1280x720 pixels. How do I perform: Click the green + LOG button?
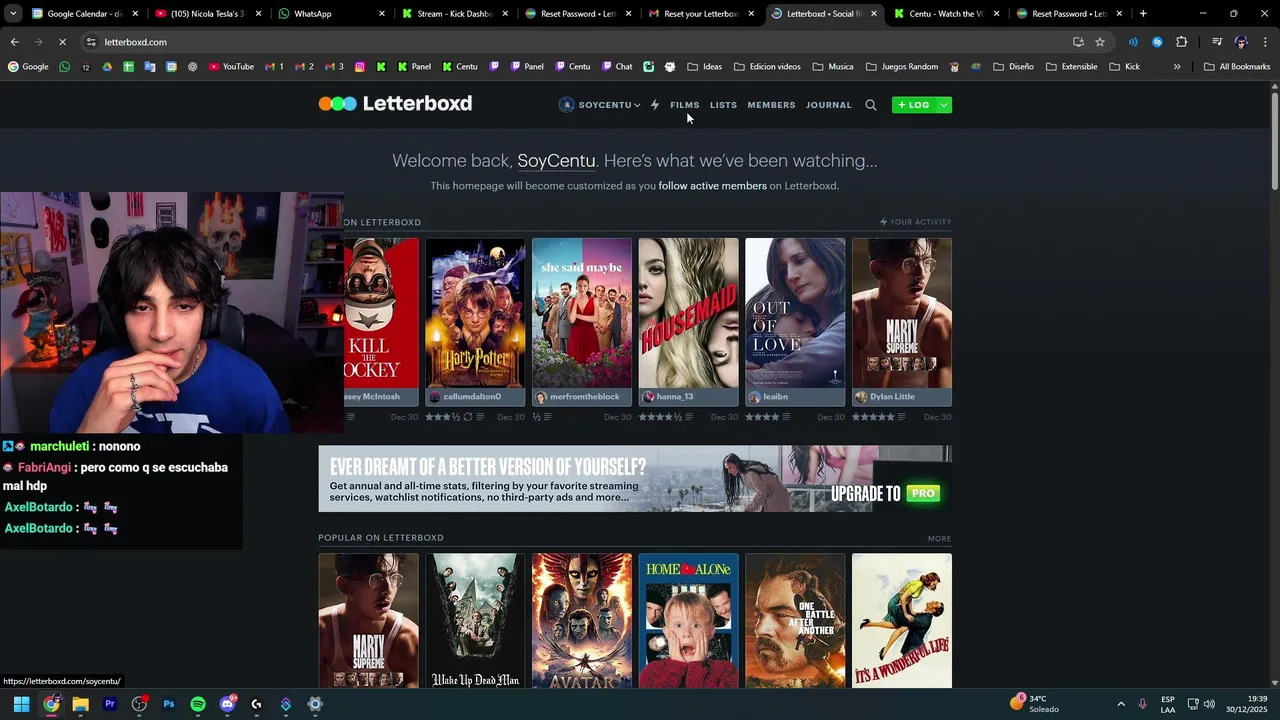tap(914, 105)
